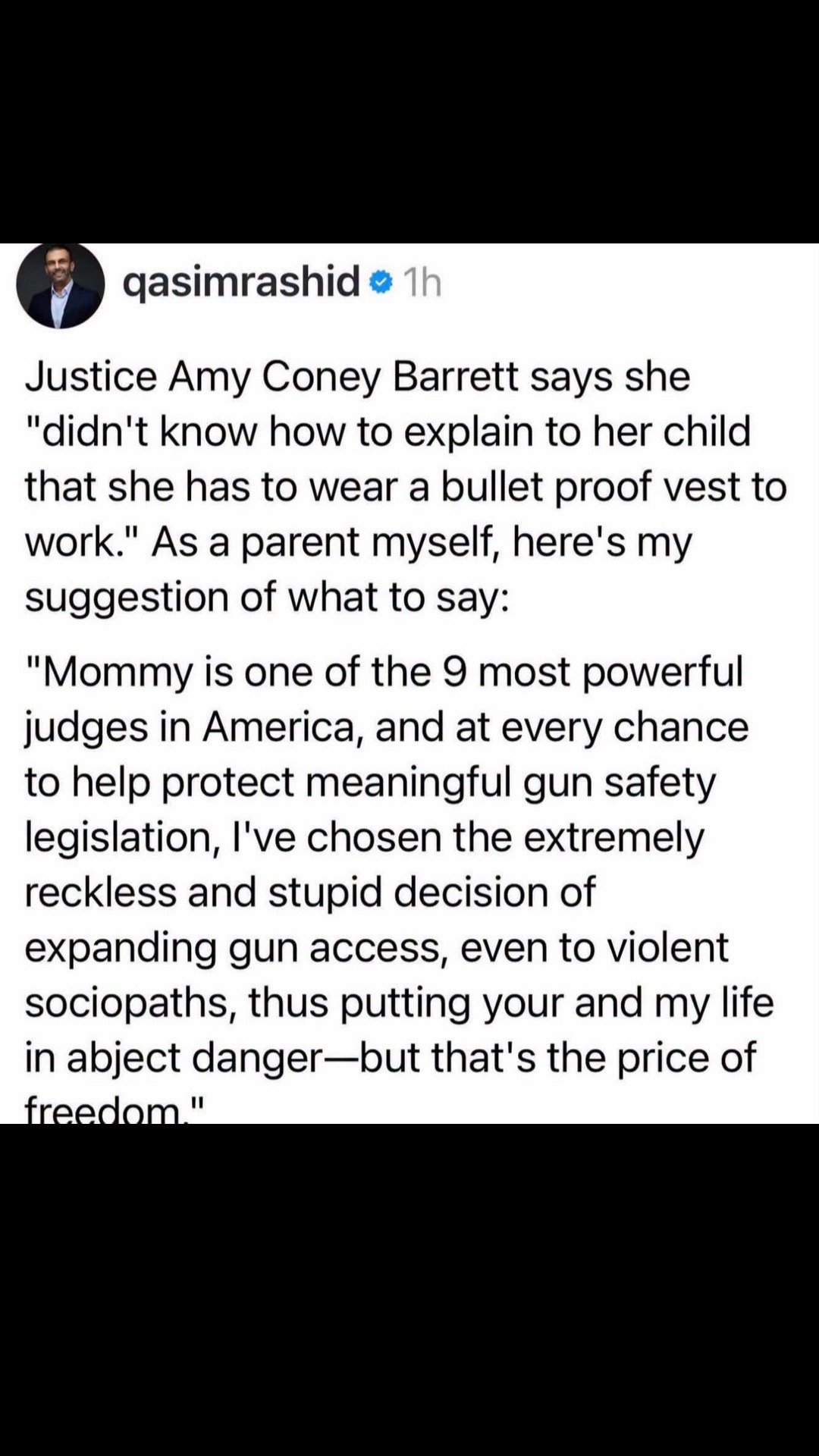The height and width of the screenshot is (1456, 819).
Task: Tap 'to help protect meaningful gun safety' line
Action: (370, 783)
